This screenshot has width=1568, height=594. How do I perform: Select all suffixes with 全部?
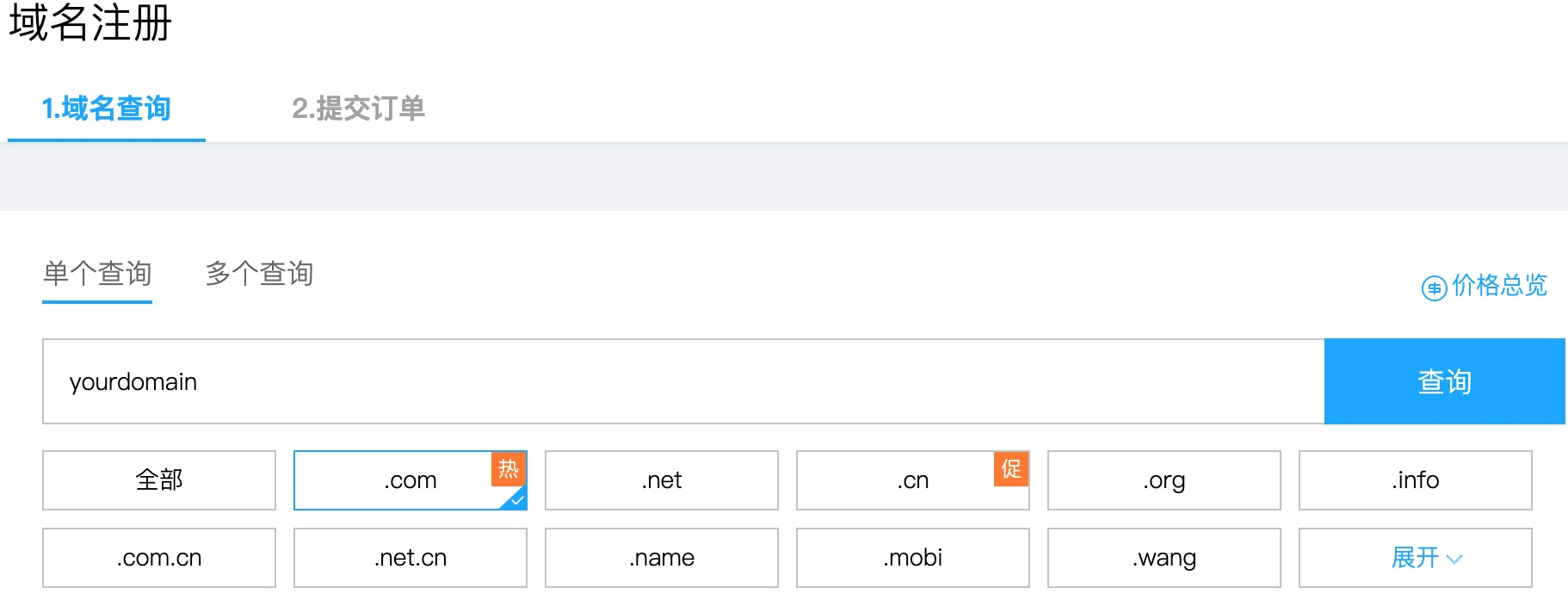pyautogui.click(x=159, y=480)
